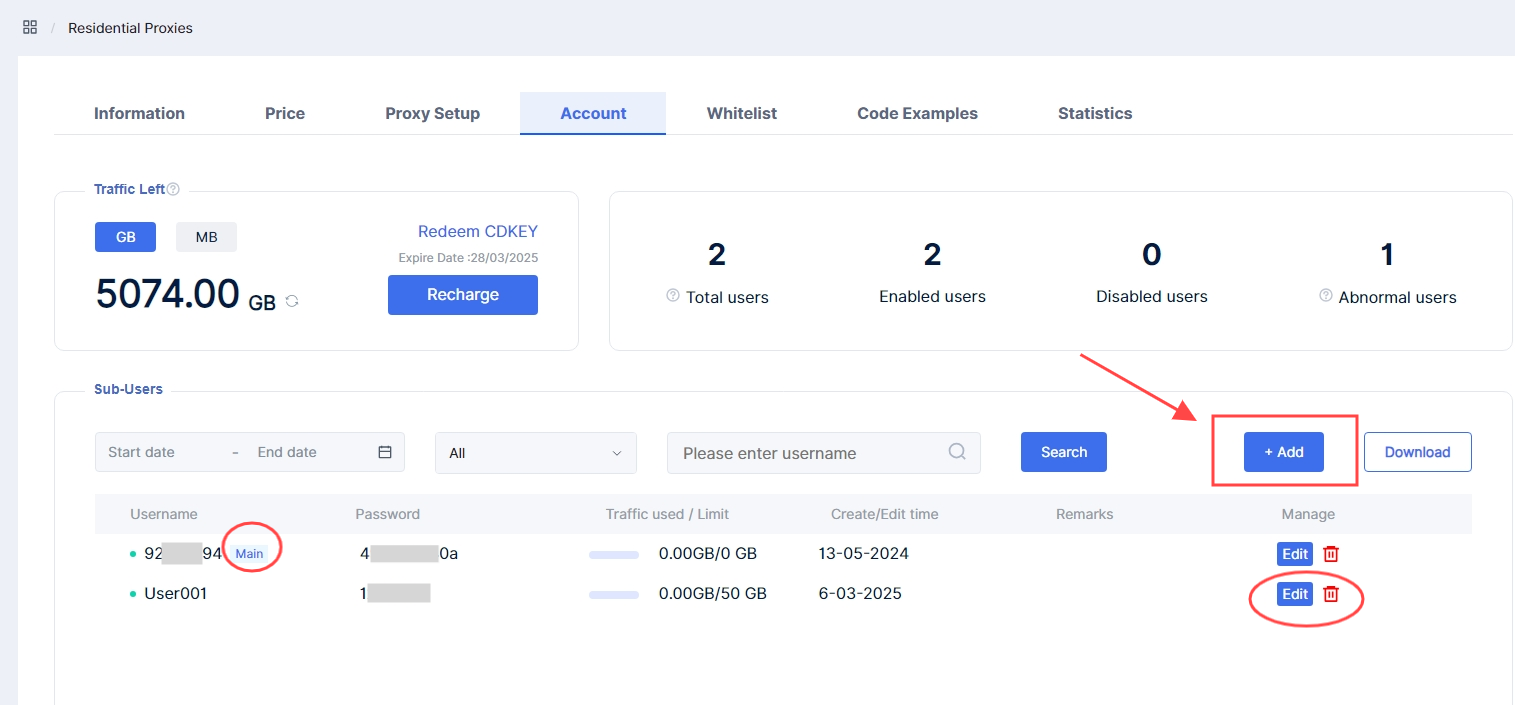Click magnifier icon in username search box
This screenshot has width=1515, height=705.
pos(957,452)
